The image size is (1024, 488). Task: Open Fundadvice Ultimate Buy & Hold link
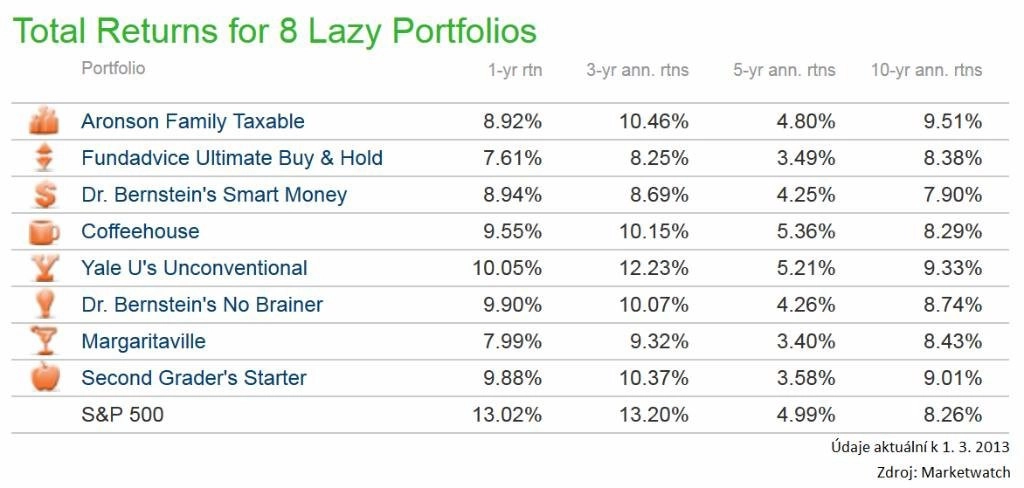[x=232, y=158]
